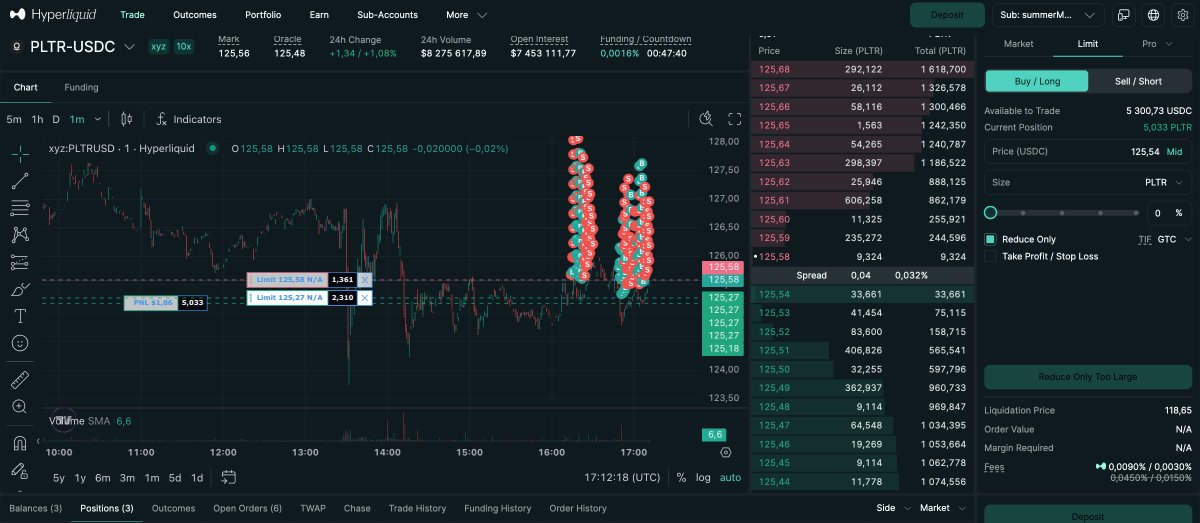This screenshot has width=1200, height=523.
Task: Click the 125,54 bid row in order book
Action: [863, 294]
